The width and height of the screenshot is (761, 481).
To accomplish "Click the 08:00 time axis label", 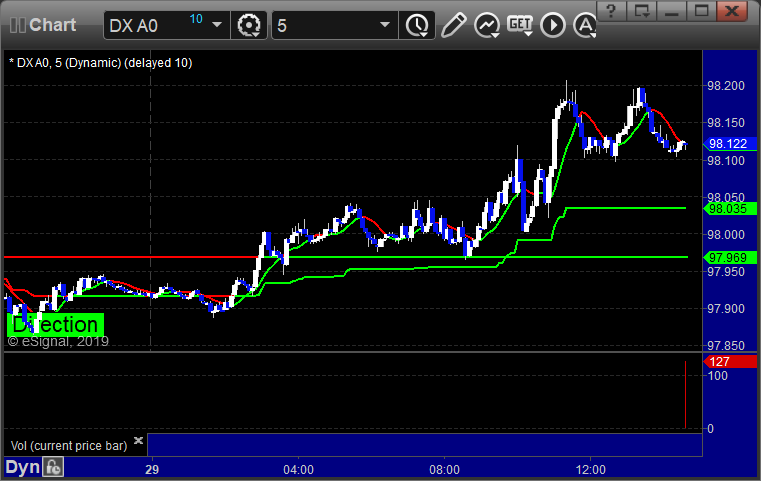I will (x=445, y=470).
